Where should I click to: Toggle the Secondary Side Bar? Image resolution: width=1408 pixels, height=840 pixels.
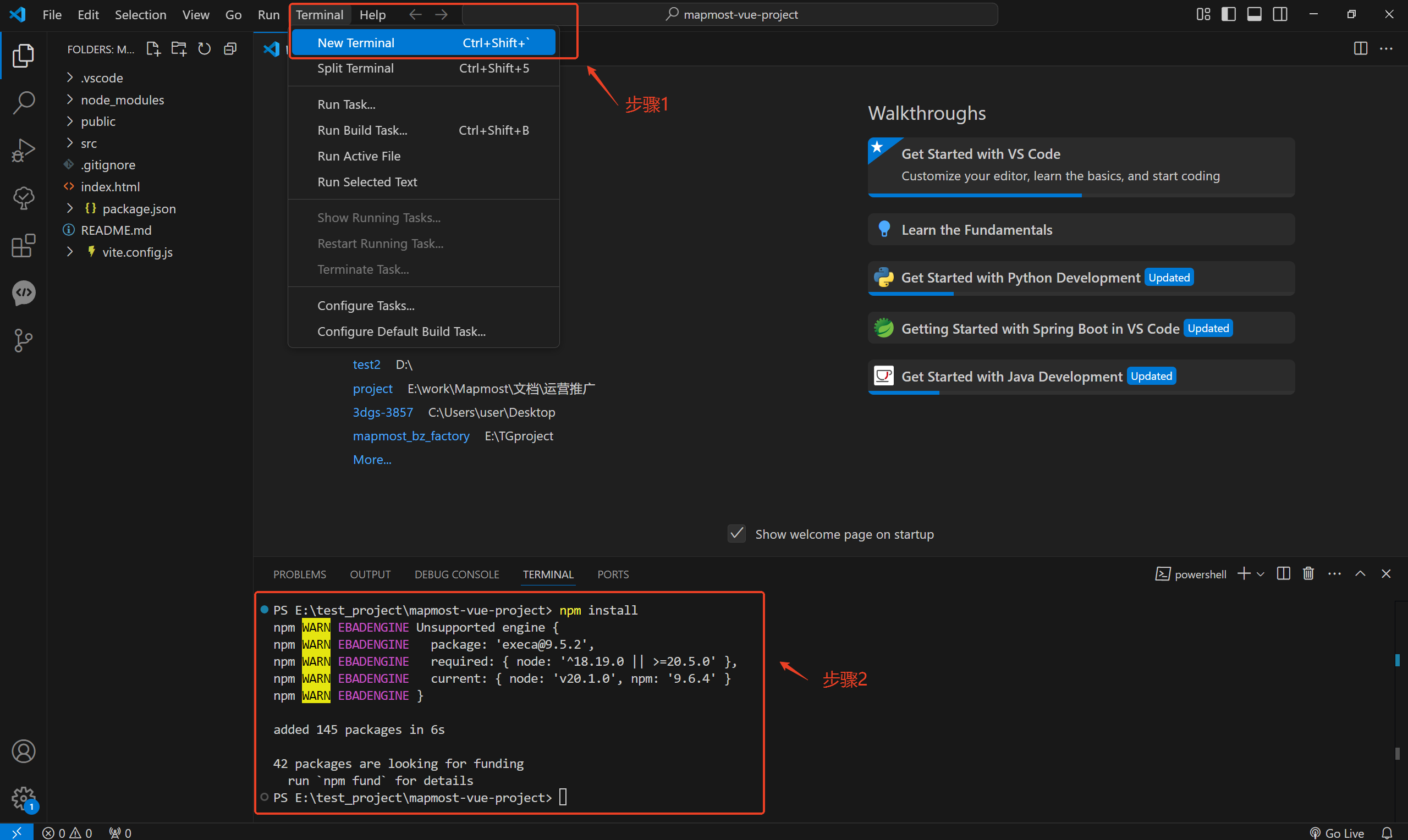(1280, 14)
